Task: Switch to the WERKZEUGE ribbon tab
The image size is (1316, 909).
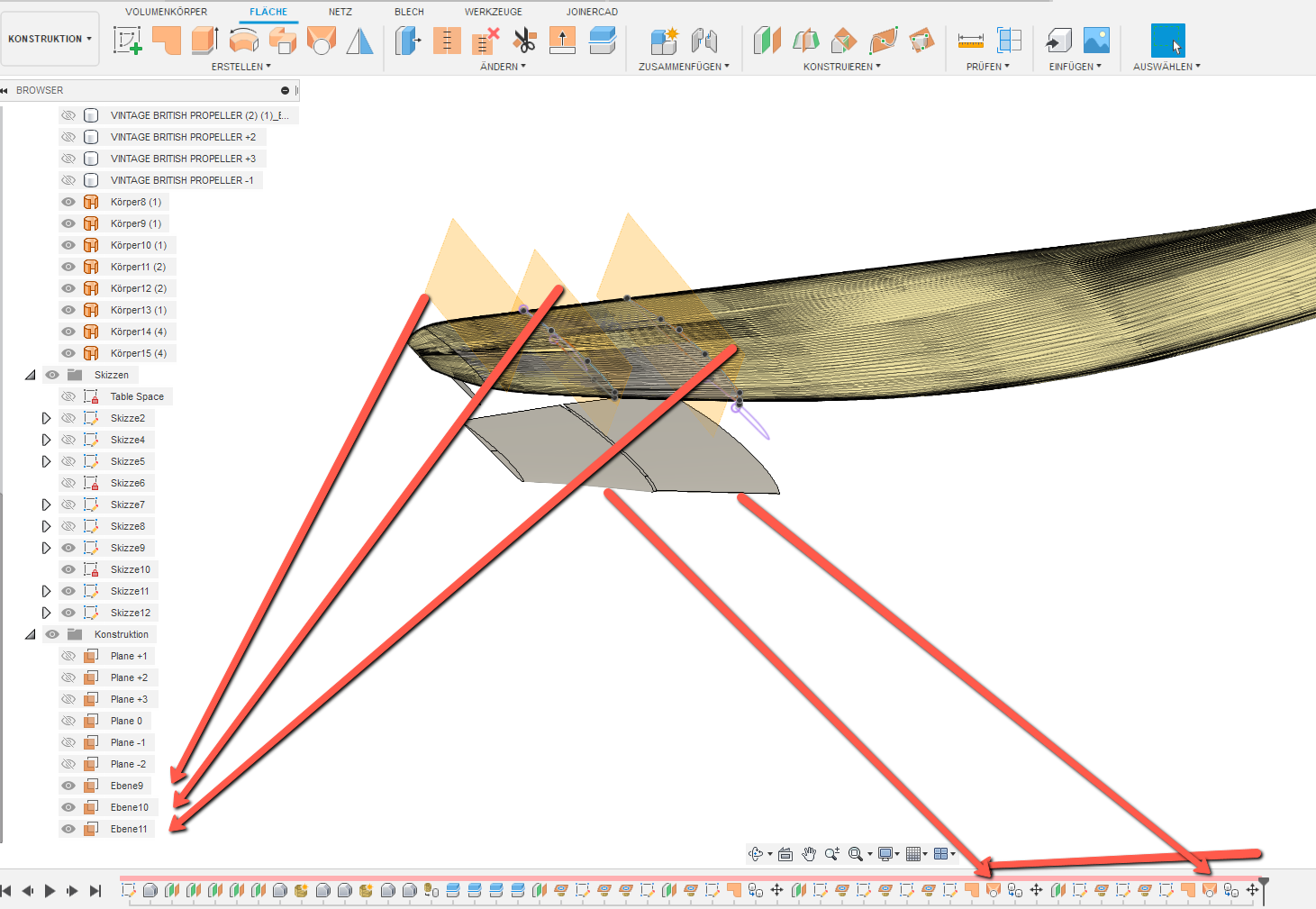Action: tap(494, 12)
